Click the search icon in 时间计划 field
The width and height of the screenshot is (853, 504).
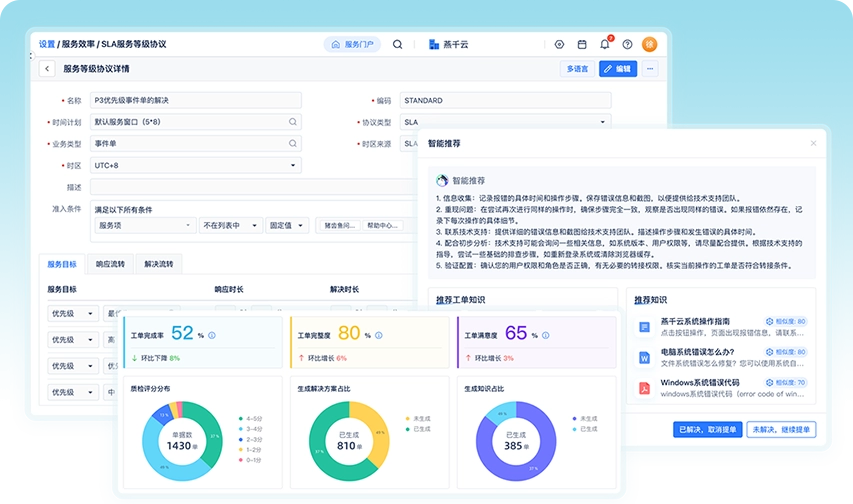293,122
